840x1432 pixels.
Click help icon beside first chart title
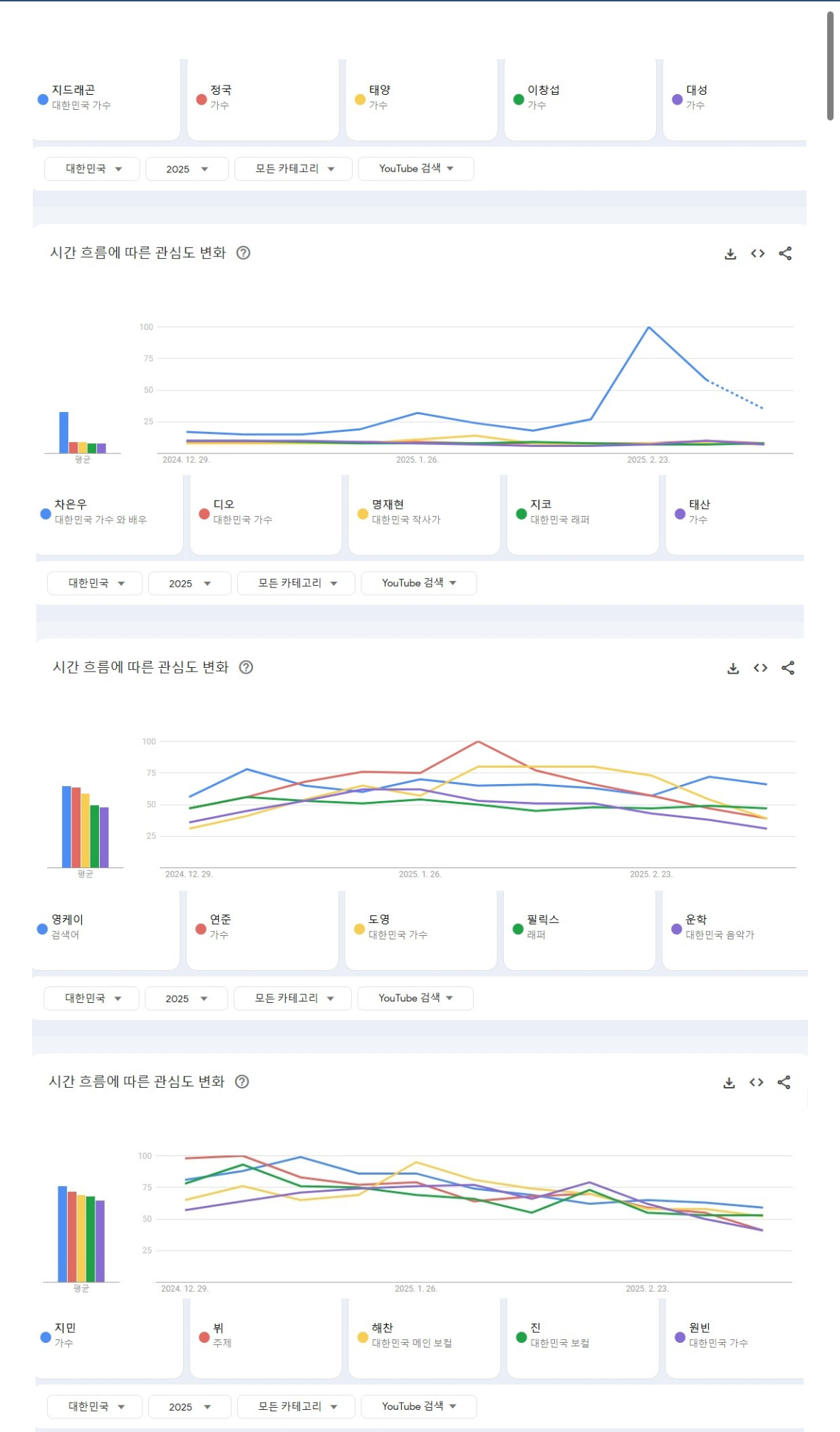click(243, 253)
